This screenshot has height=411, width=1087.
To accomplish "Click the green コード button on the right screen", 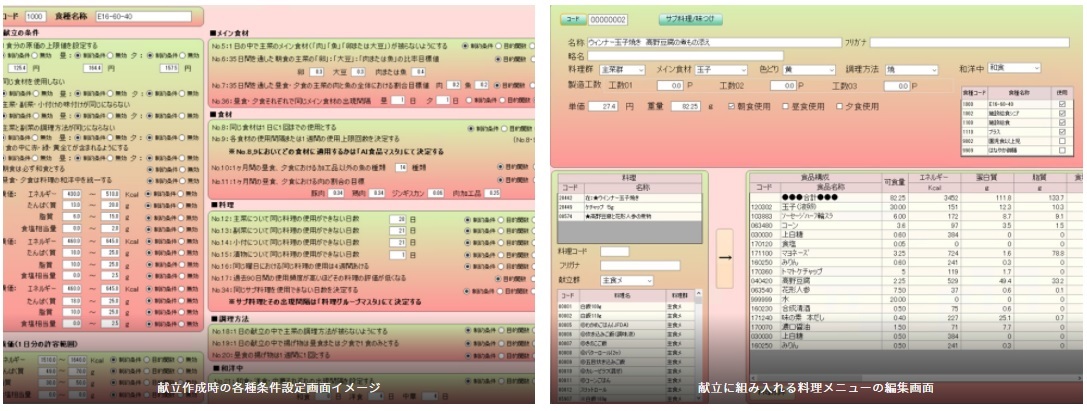I will (x=571, y=18).
